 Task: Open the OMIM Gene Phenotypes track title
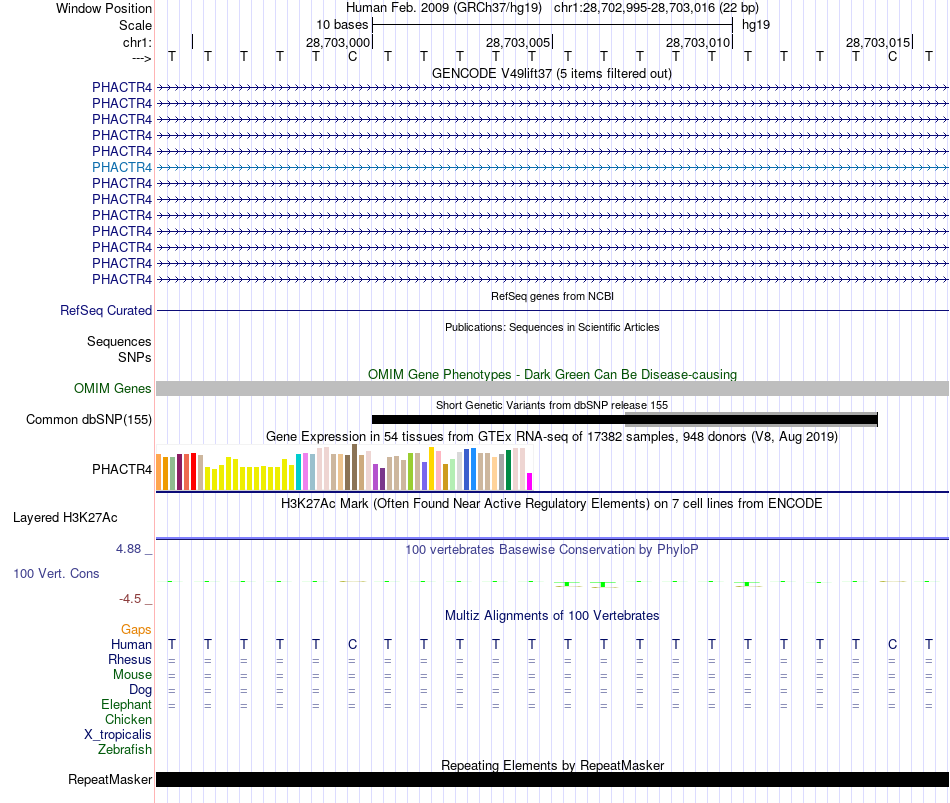point(552,375)
